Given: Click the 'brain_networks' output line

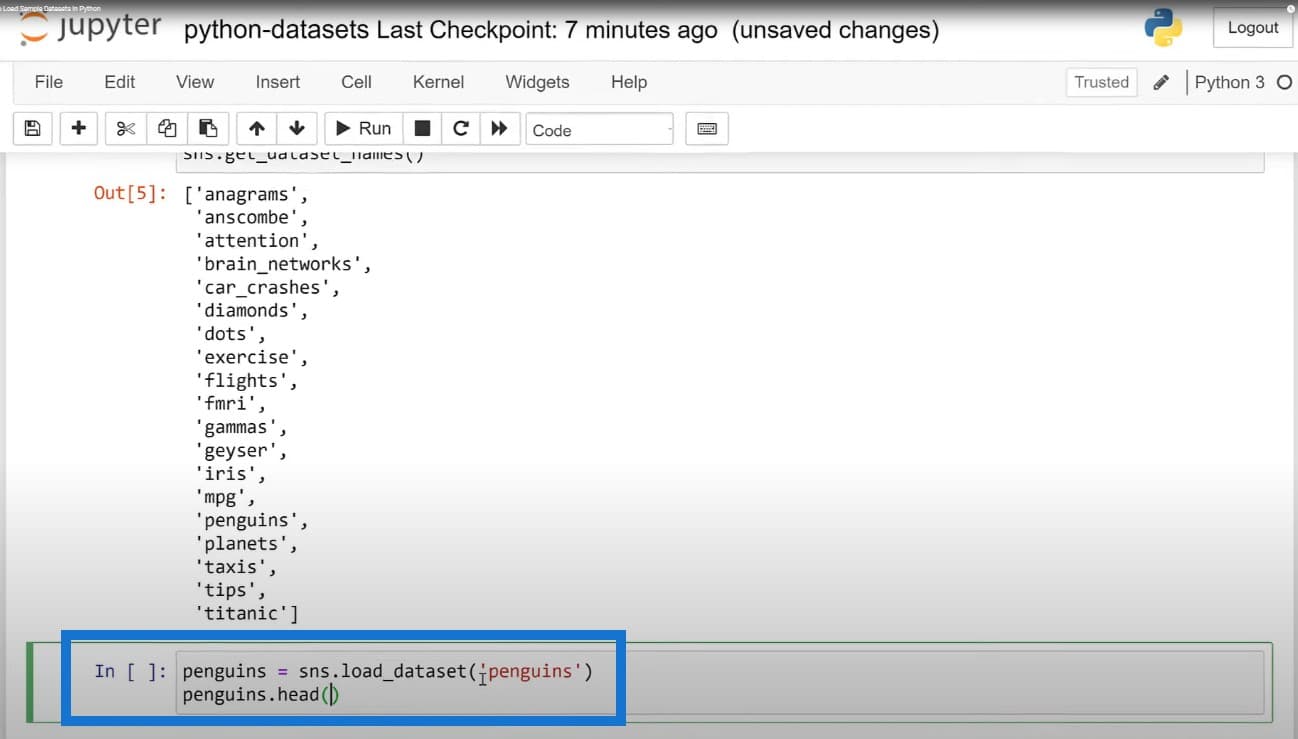Looking at the screenshot, I should point(284,264).
